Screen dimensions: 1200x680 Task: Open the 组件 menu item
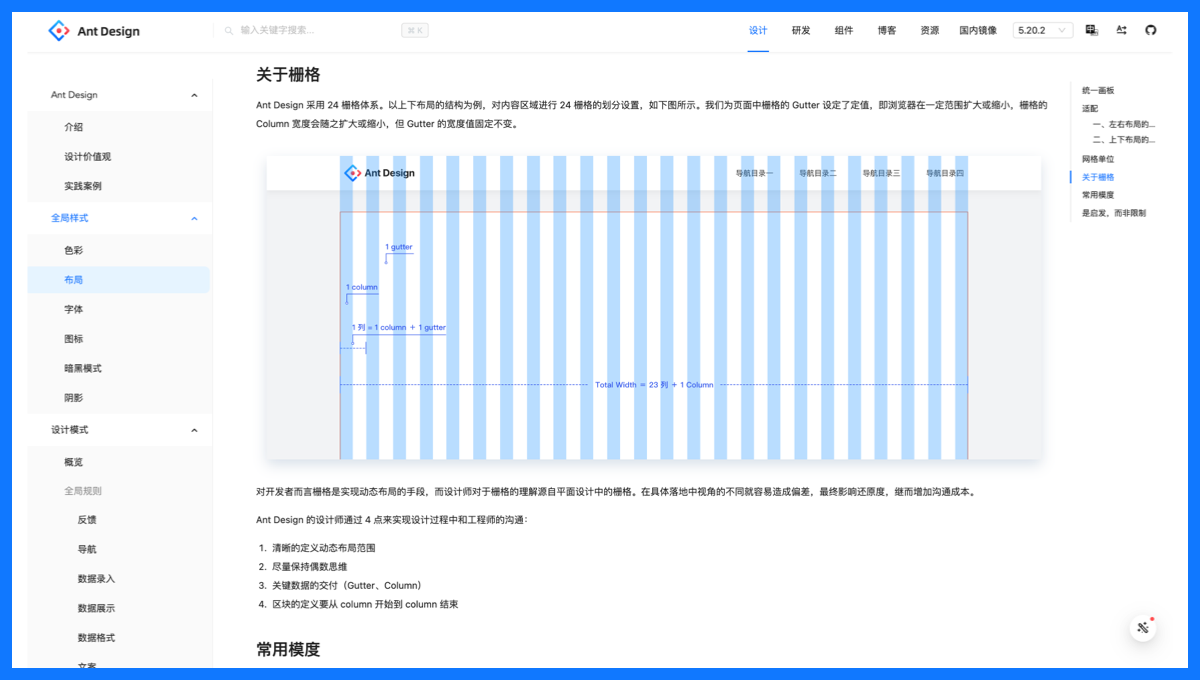click(844, 30)
